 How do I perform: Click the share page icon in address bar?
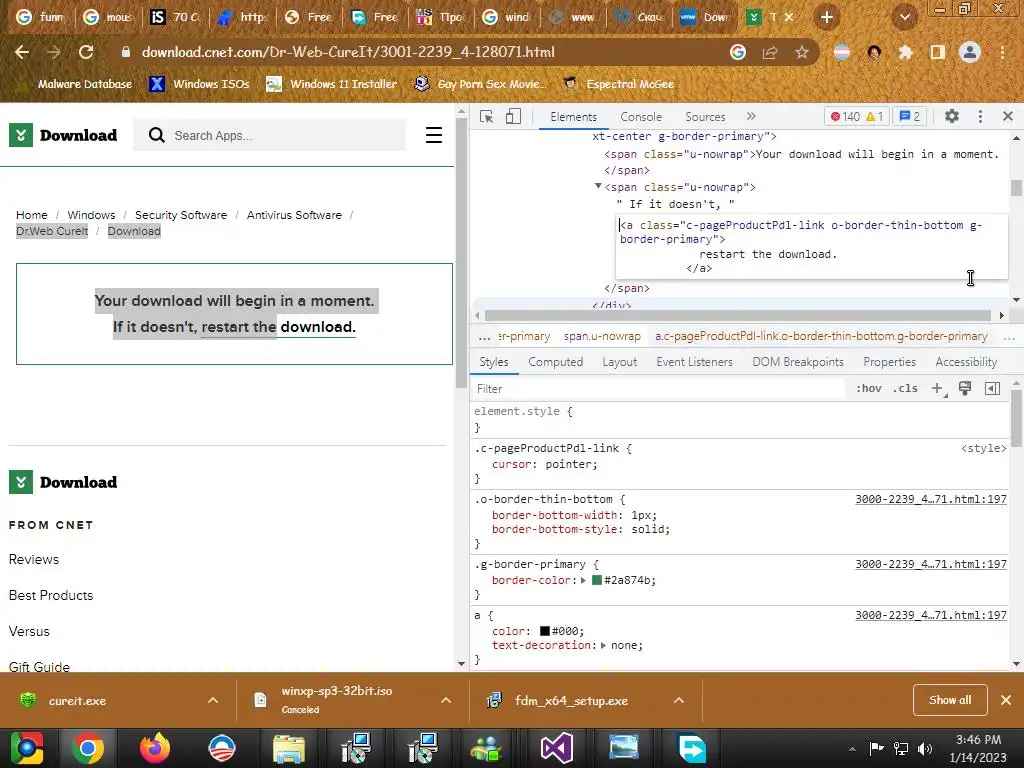tap(770, 52)
